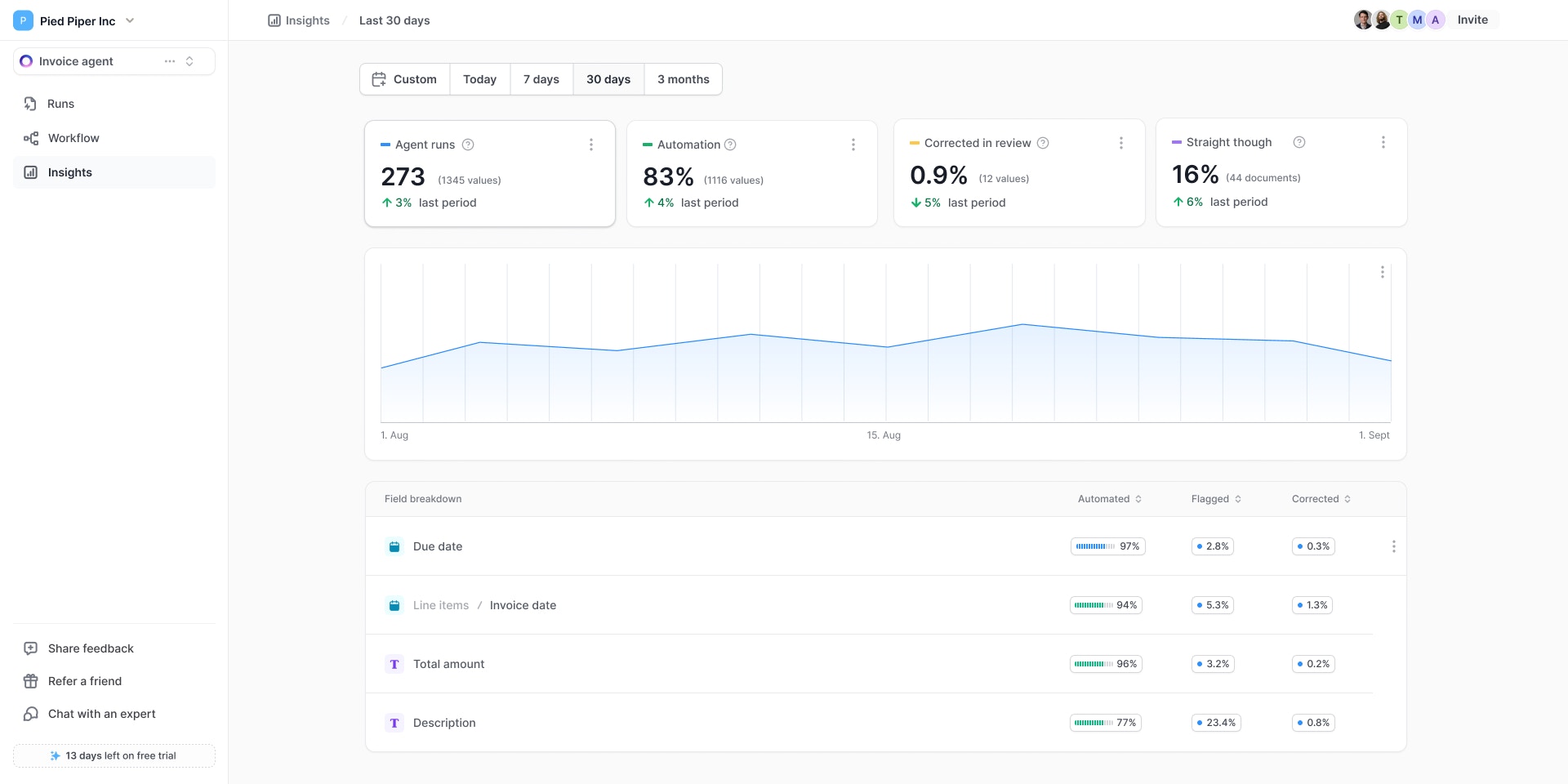Click the help icon beside Automation

(x=730, y=145)
